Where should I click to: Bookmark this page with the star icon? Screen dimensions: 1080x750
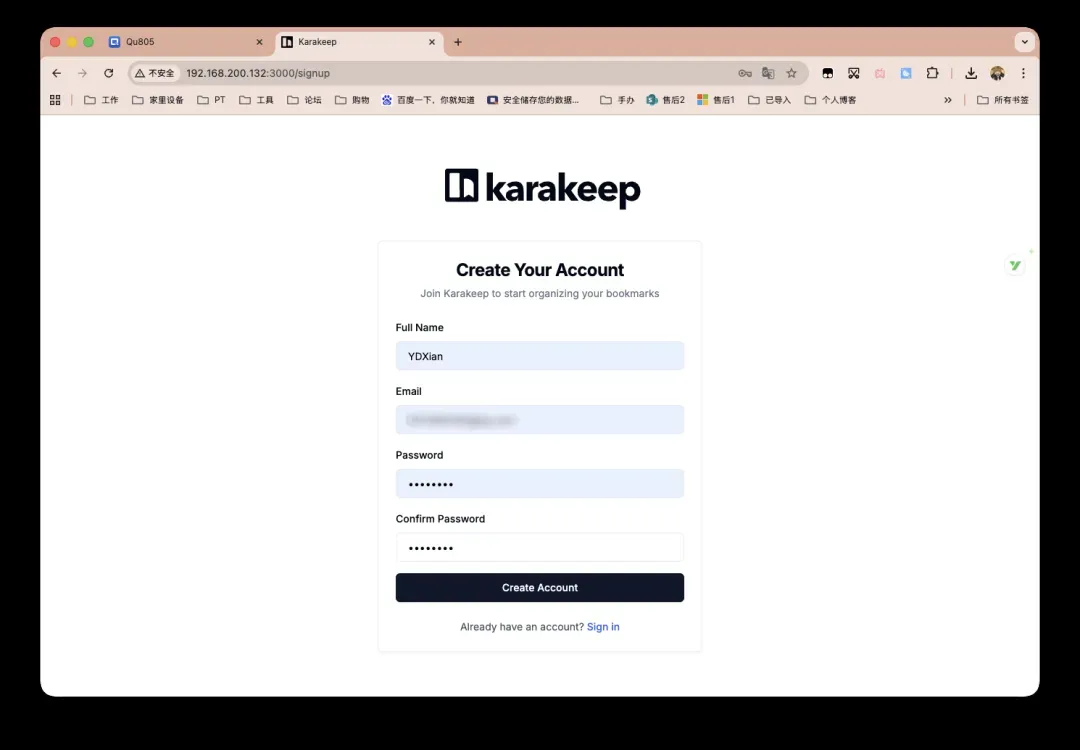(791, 73)
